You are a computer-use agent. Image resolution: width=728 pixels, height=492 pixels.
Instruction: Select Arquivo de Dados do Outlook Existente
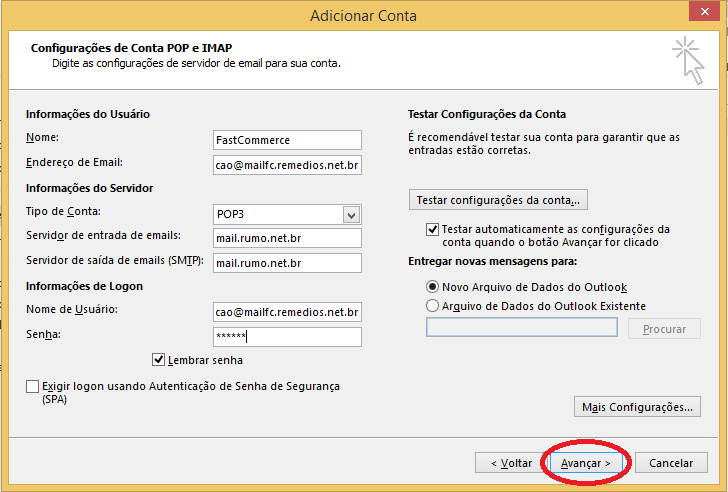432,306
